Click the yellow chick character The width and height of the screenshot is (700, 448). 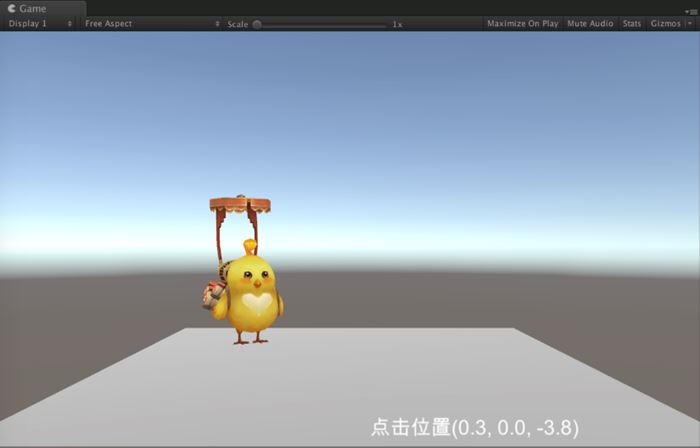(252, 295)
